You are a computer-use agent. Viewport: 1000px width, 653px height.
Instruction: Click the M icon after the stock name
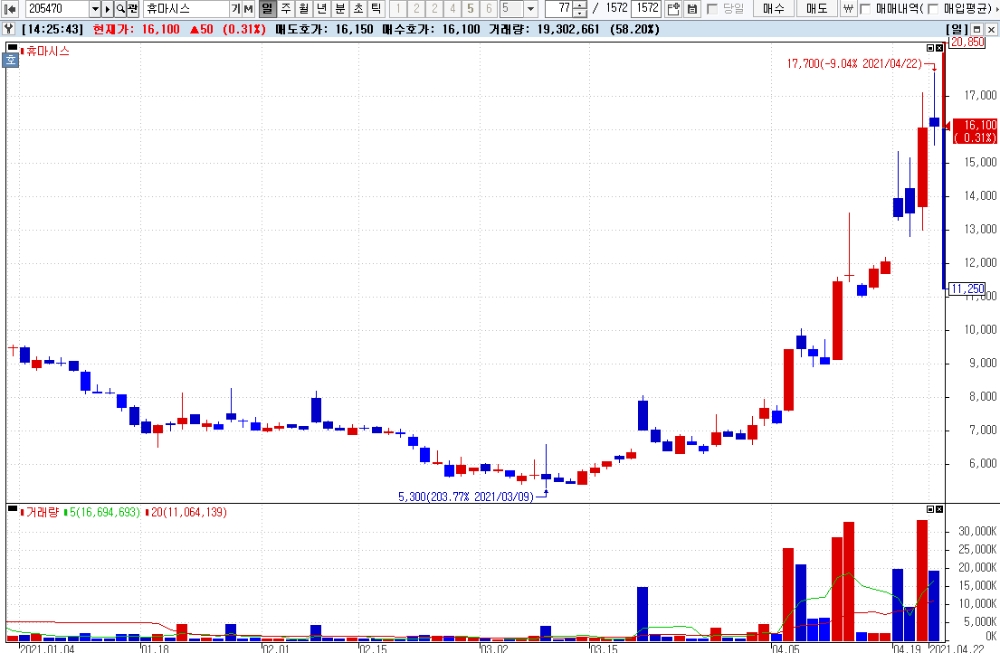tap(248, 9)
